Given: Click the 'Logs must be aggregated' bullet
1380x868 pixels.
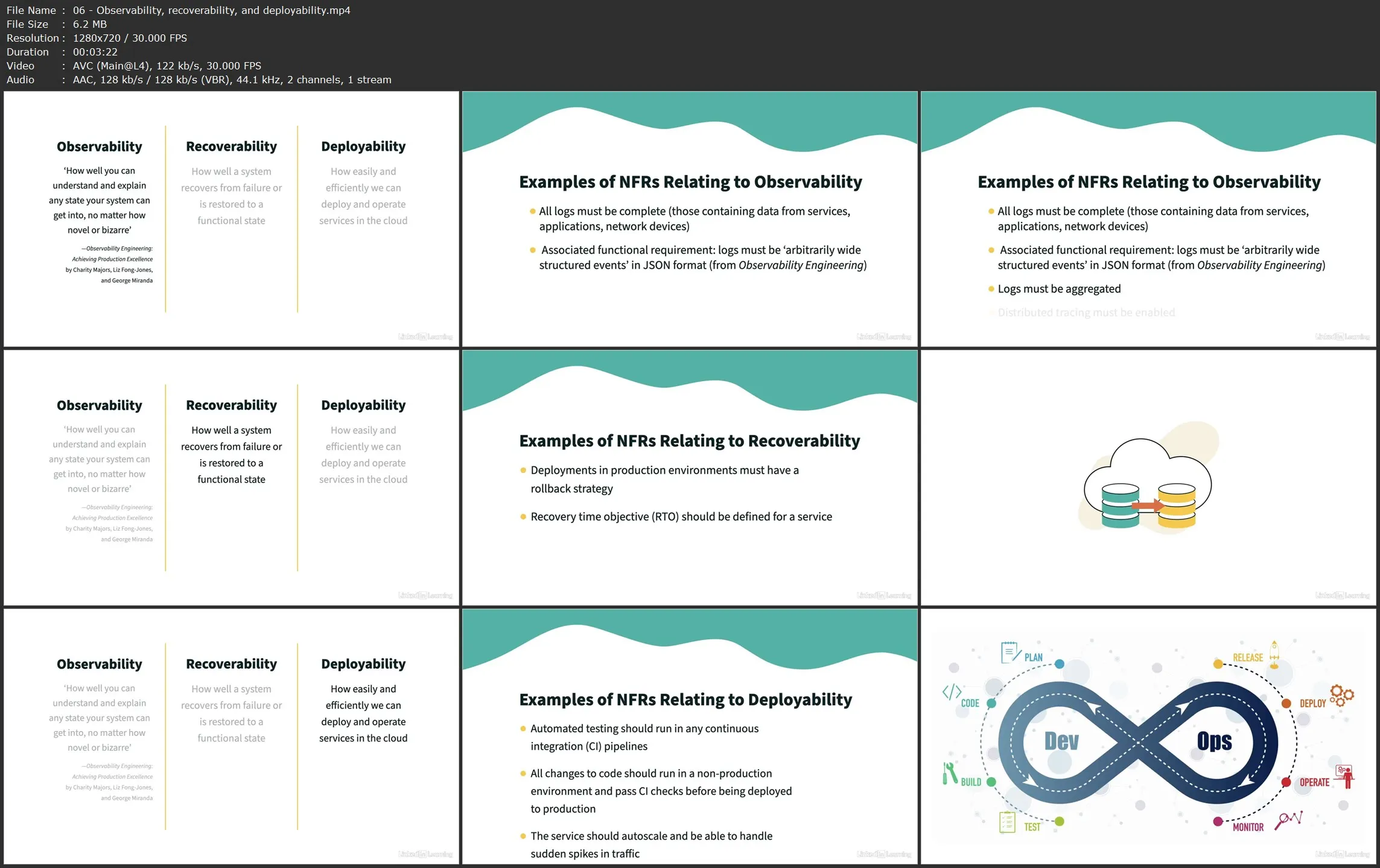Looking at the screenshot, I should [1058, 289].
